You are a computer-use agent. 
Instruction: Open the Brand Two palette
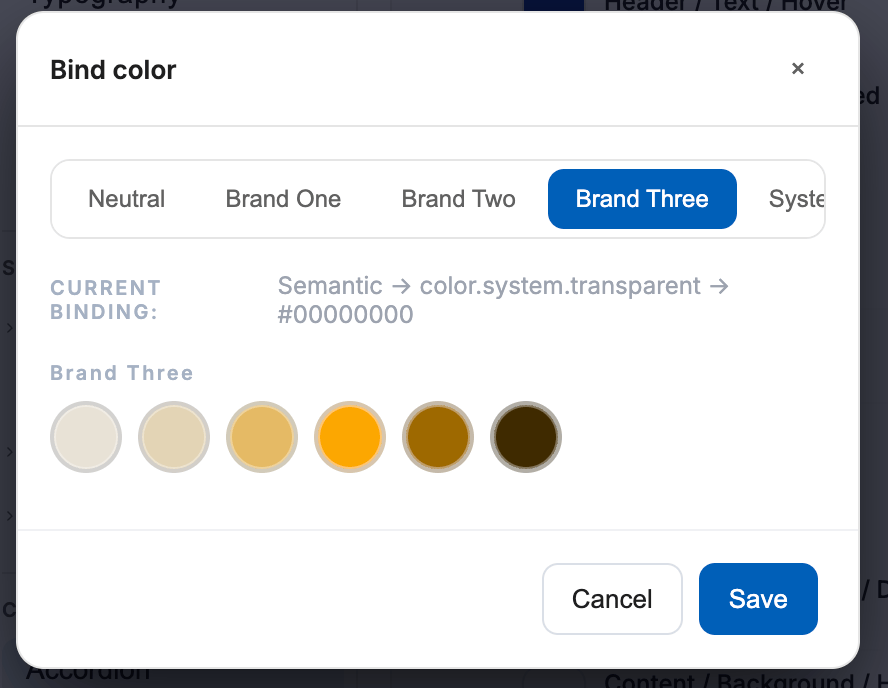point(458,199)
